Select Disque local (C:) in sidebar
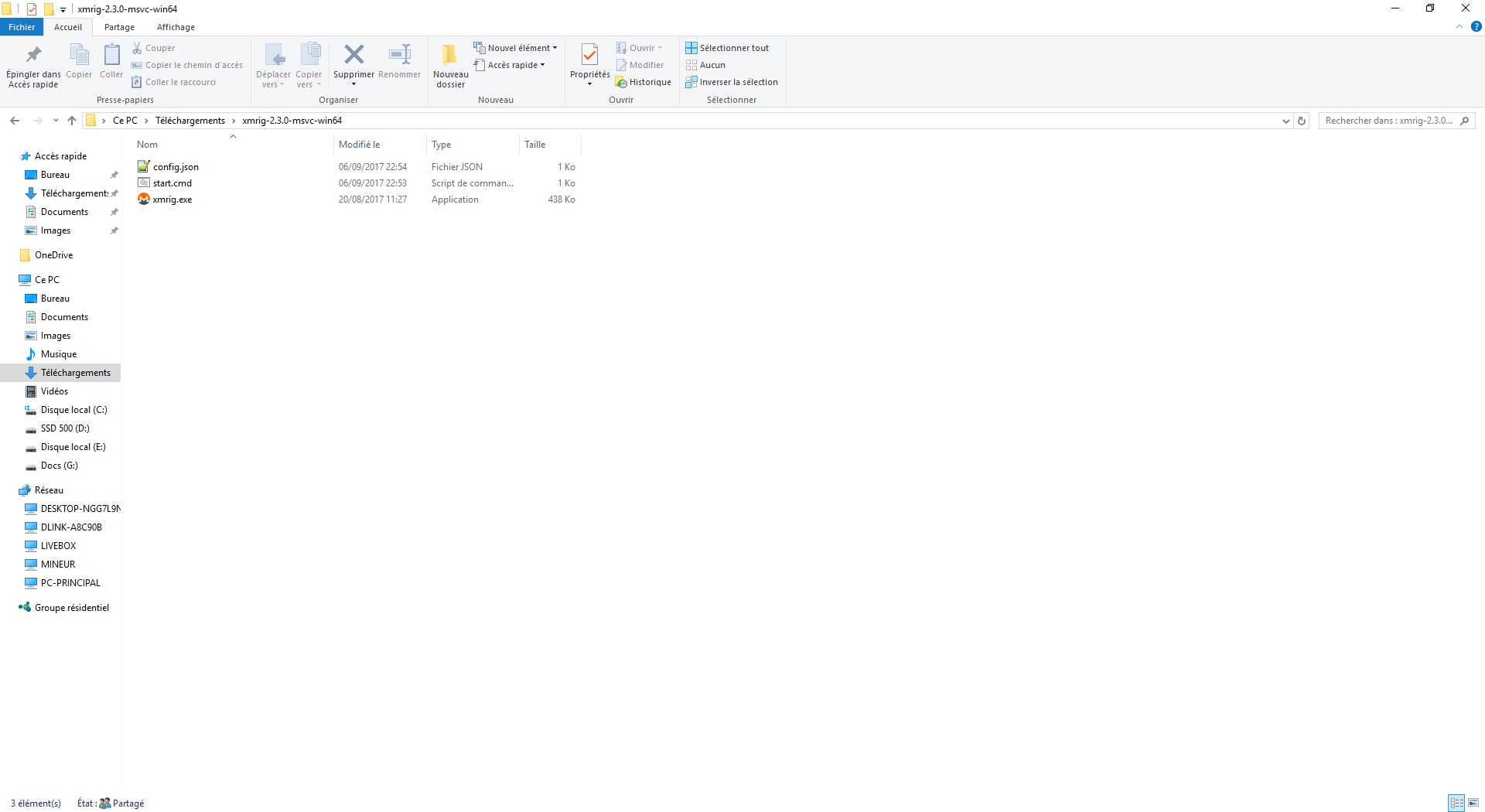The height and width of the screenshot is (812, 1485). pos(73,410)
